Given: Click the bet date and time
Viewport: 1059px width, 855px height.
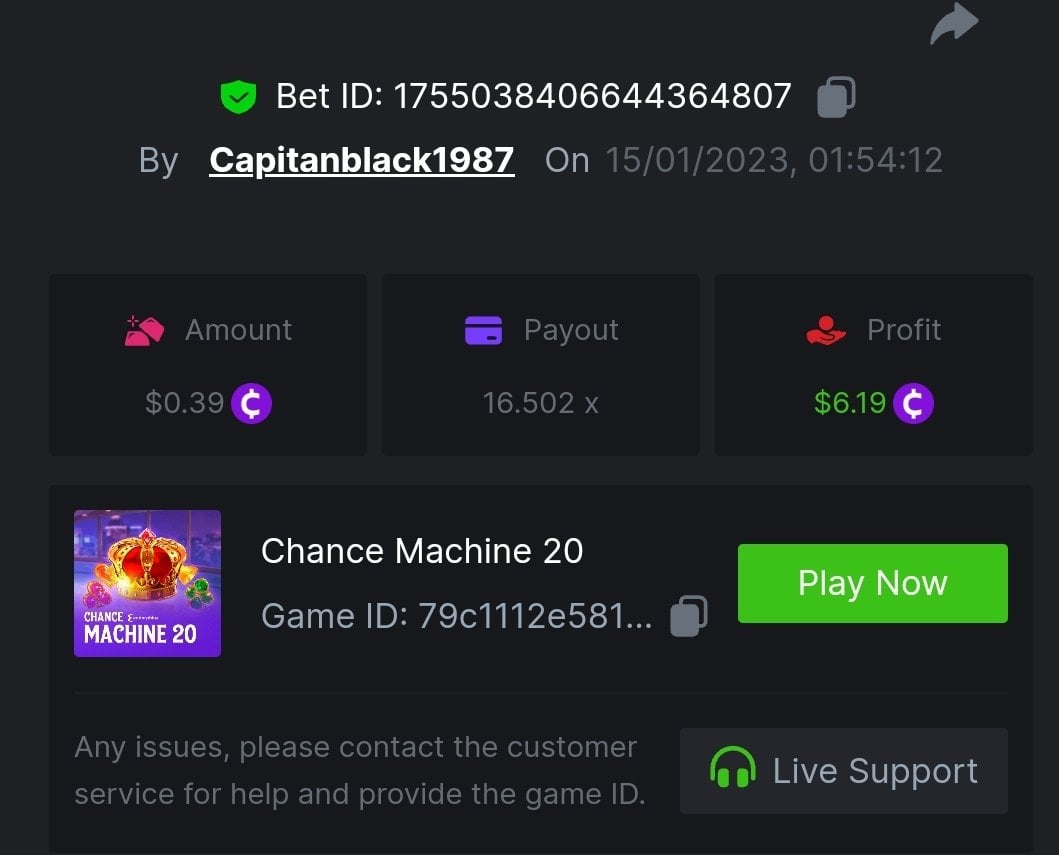Looking at the screenshot, I should [773, 160].
